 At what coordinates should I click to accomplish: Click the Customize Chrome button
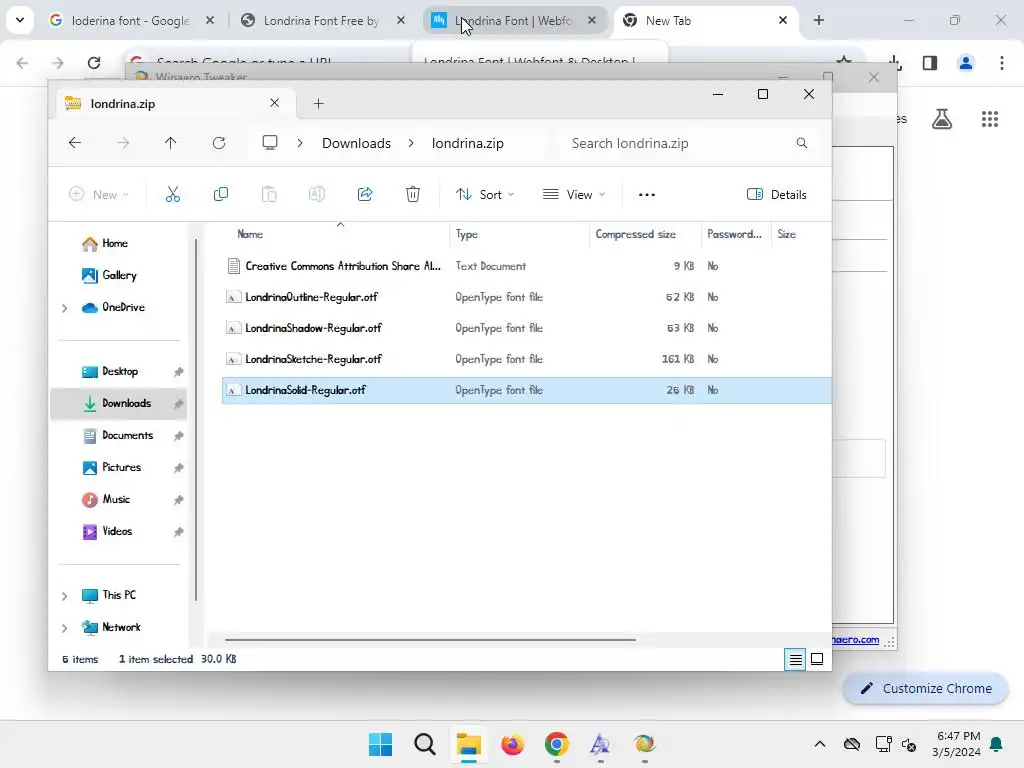click(926, 688)
